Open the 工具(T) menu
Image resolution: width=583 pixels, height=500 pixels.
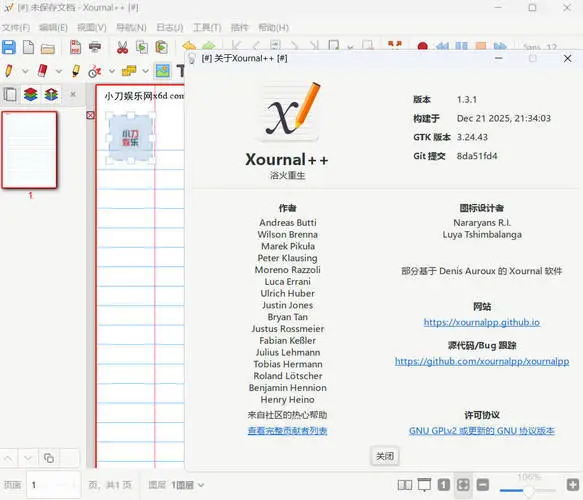[207, 28]
